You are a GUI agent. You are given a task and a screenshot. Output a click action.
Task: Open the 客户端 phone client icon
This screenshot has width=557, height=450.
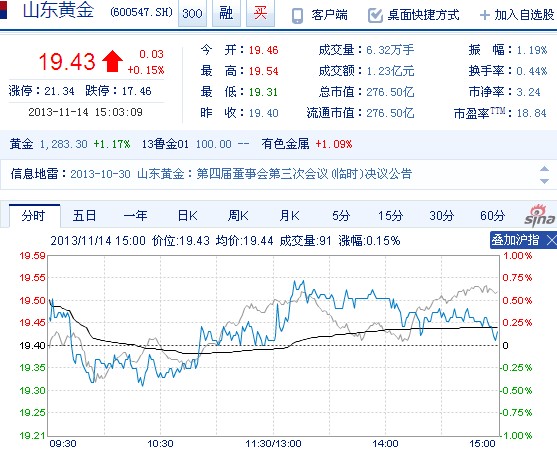tap(297, 16)
